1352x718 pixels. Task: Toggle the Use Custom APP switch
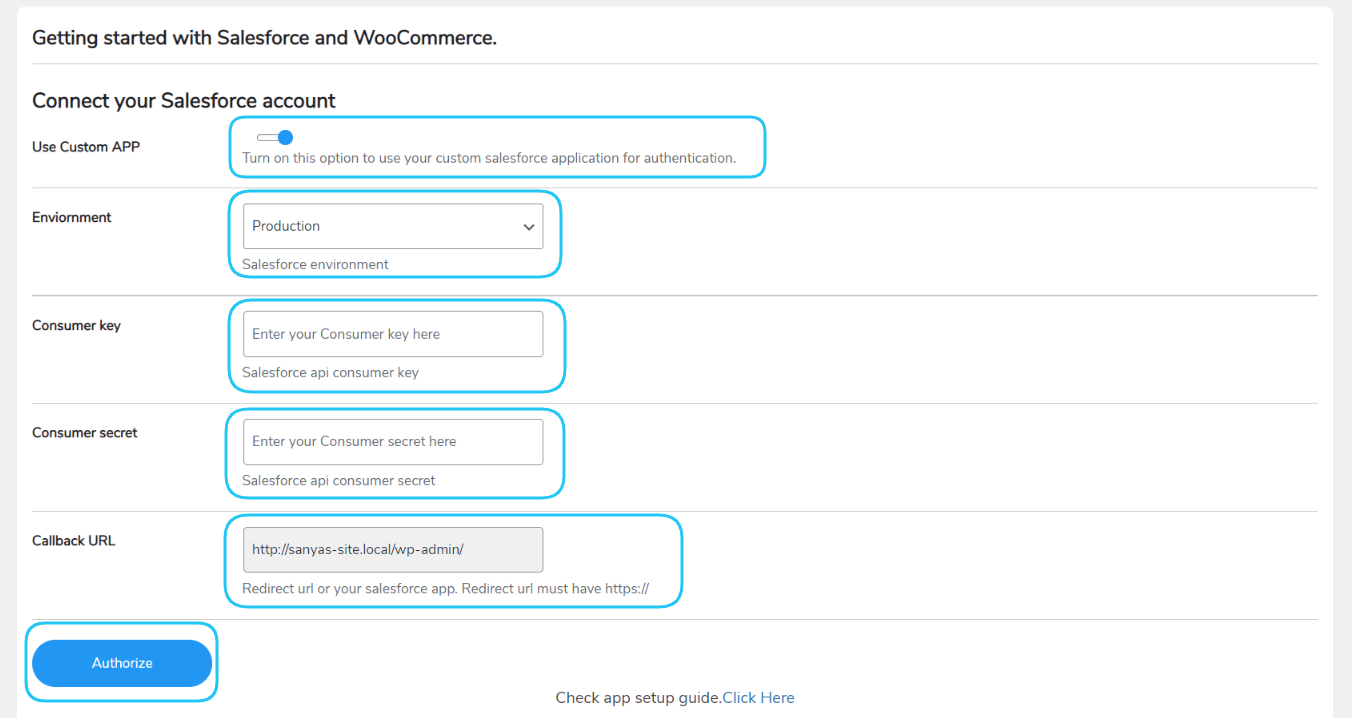pos(275,138)
